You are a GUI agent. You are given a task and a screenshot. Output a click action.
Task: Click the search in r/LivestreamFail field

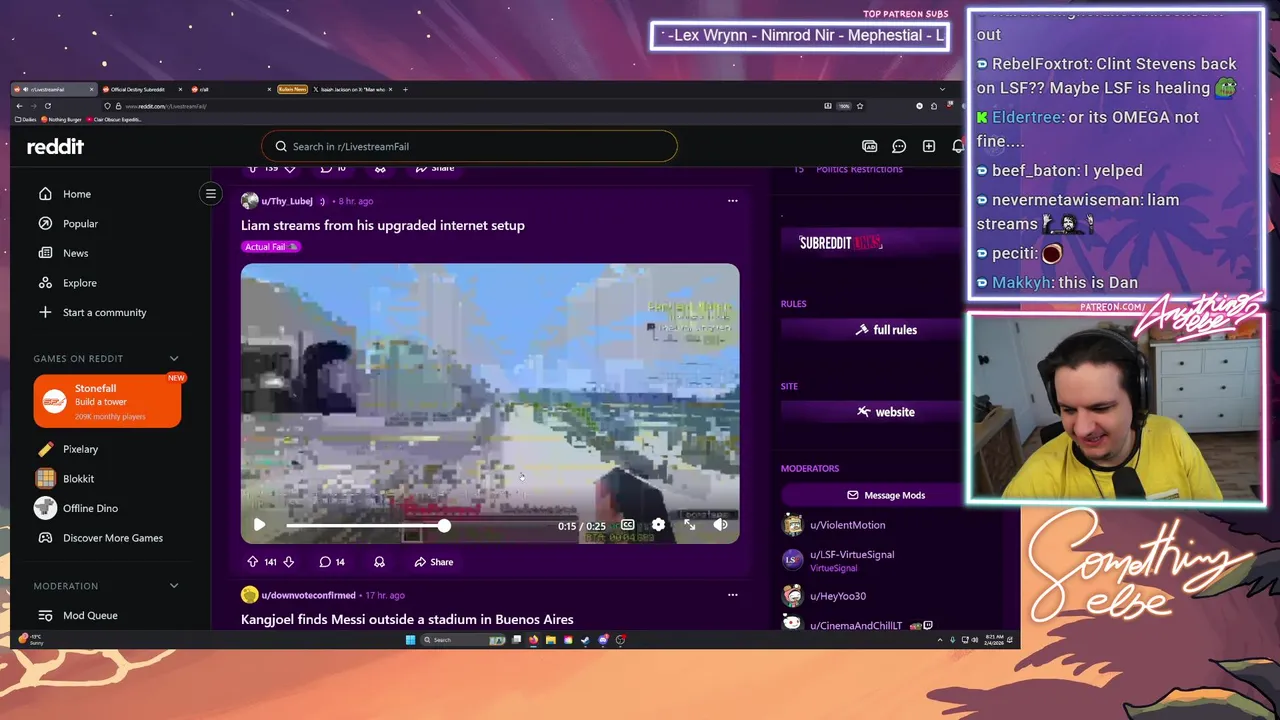[469, 146]
